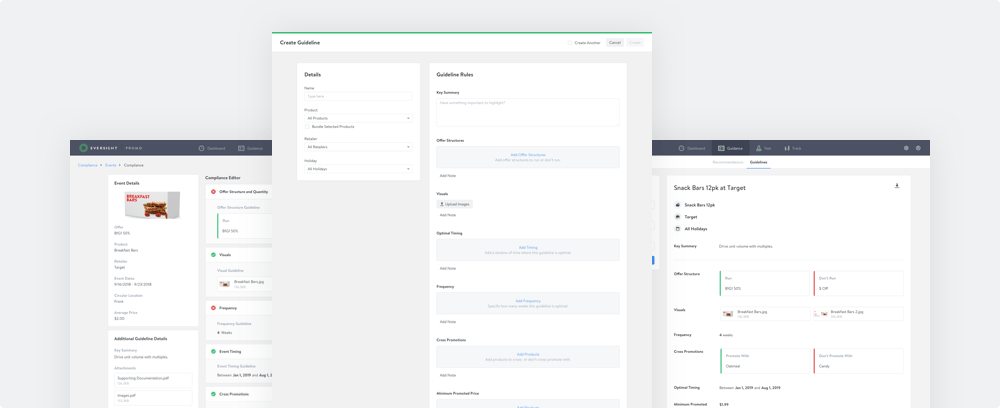Screen dimensions: 1000x408
Task: Click green check icon beside Visuals
Action: click(214, 254)
